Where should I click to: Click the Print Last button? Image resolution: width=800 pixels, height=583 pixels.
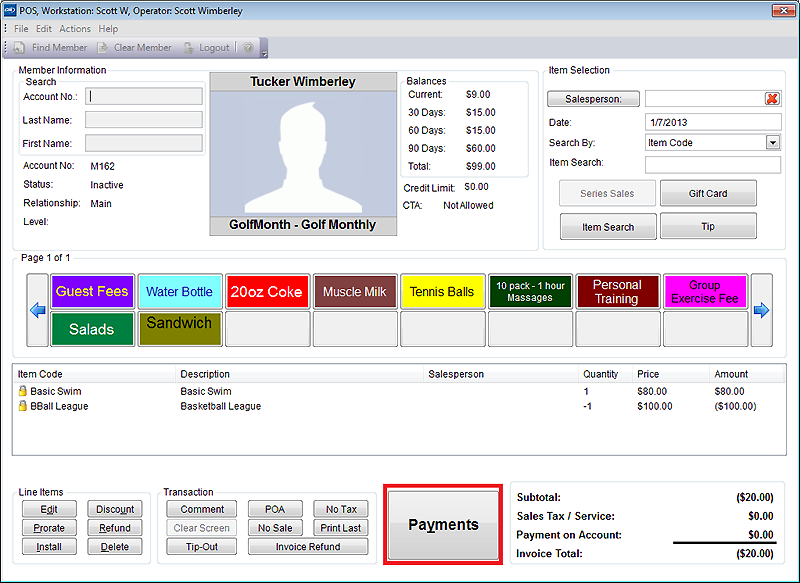pos(341,528)
